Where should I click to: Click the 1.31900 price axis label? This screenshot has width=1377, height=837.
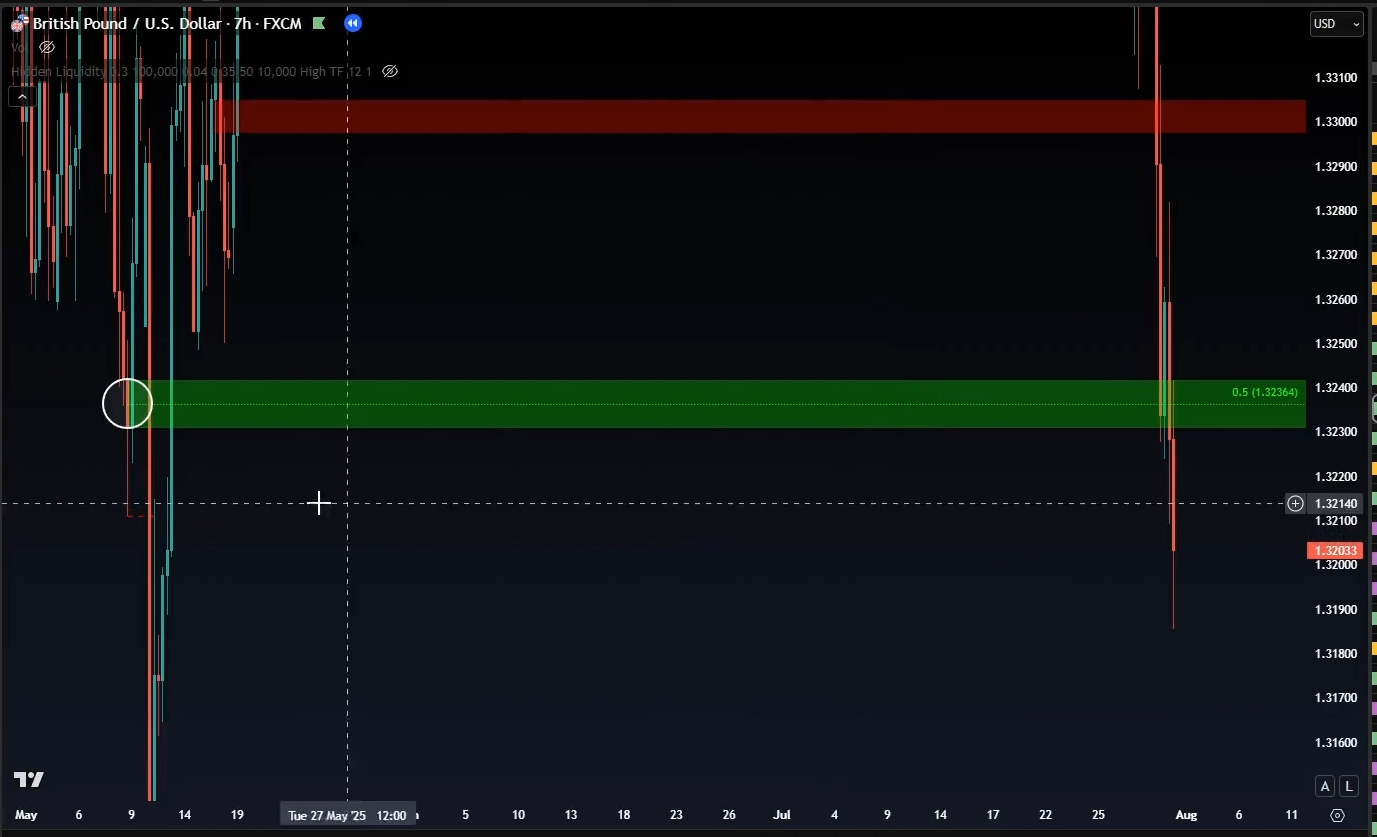(1336, 610)
